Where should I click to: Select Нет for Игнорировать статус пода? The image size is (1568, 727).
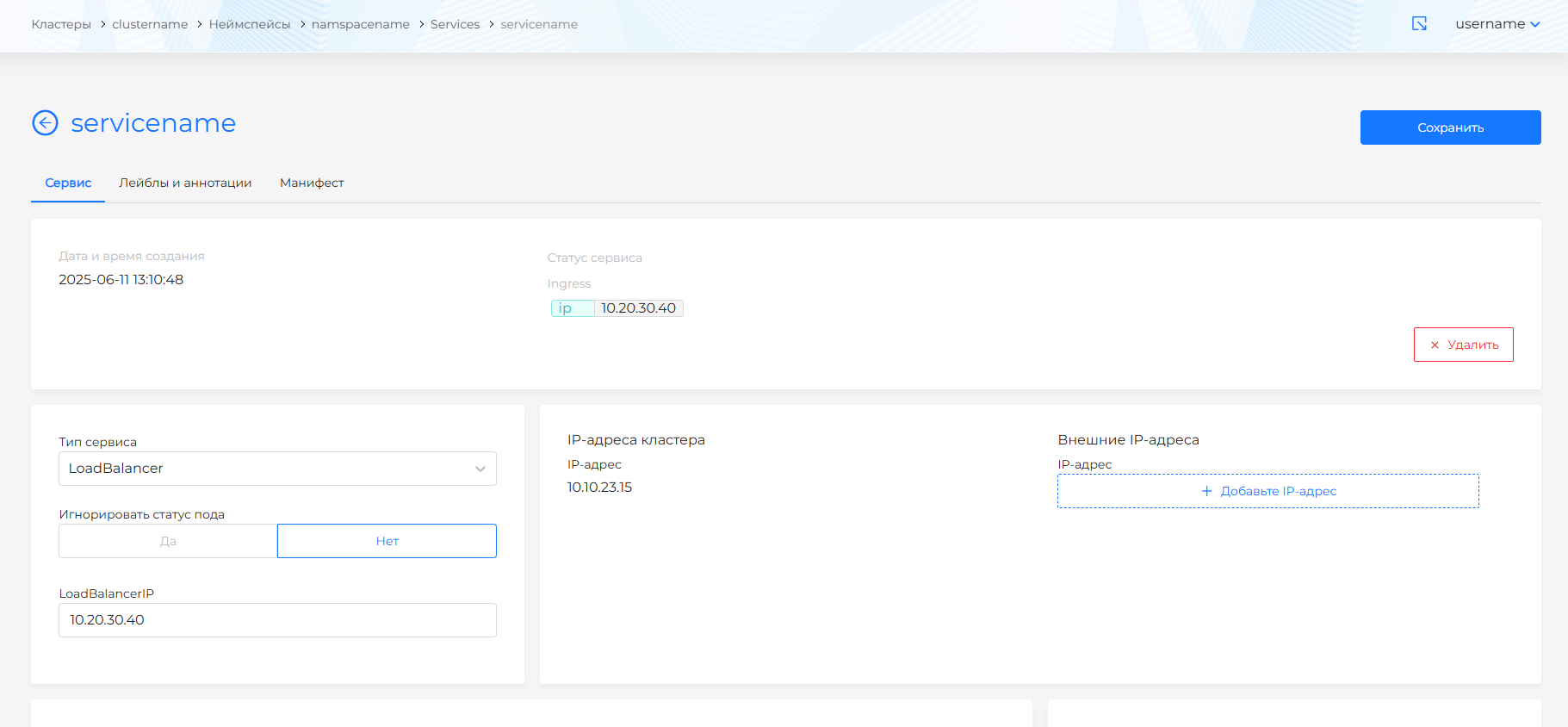click(387, 541)
